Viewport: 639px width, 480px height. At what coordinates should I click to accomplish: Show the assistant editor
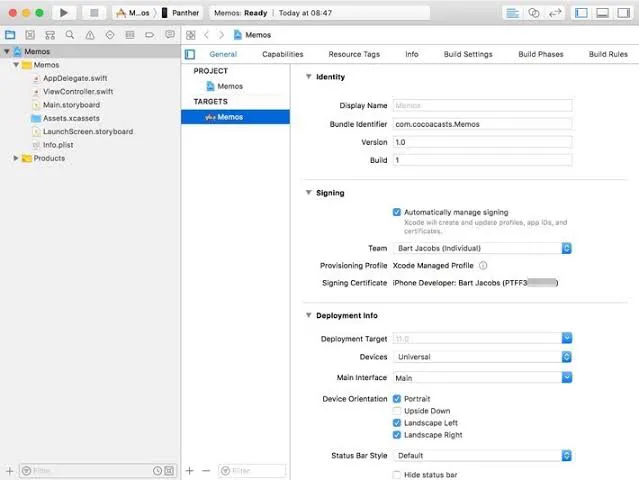tap(533, 13)
